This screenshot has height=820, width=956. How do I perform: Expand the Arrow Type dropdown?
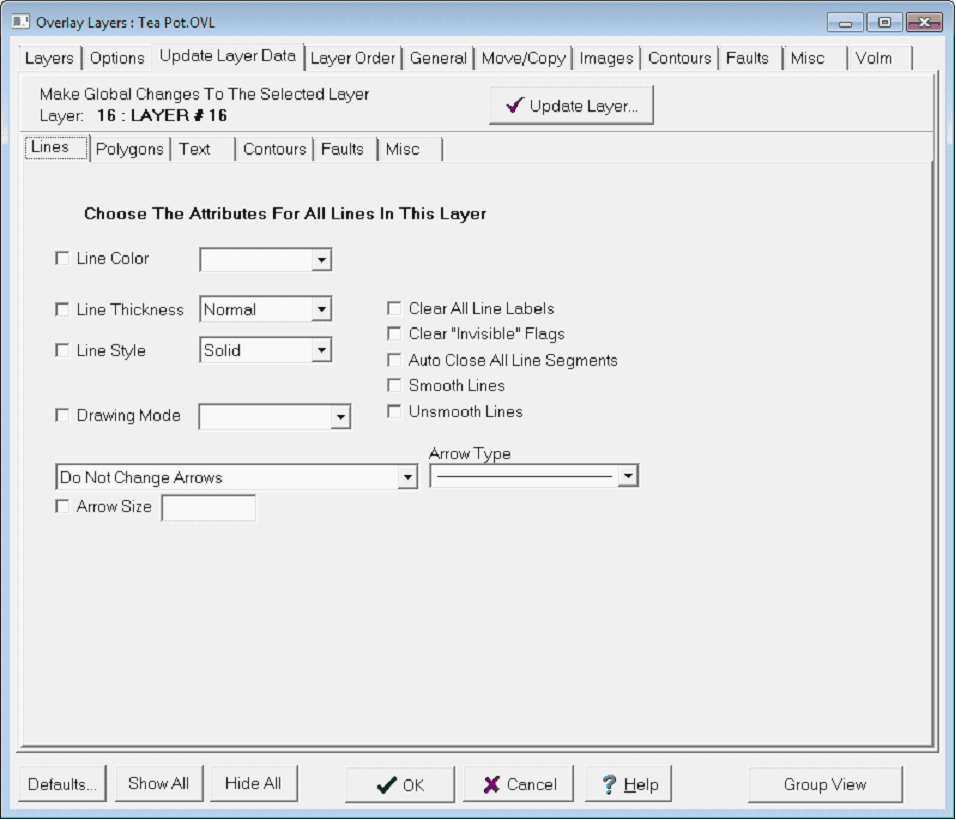coord(627,477)
